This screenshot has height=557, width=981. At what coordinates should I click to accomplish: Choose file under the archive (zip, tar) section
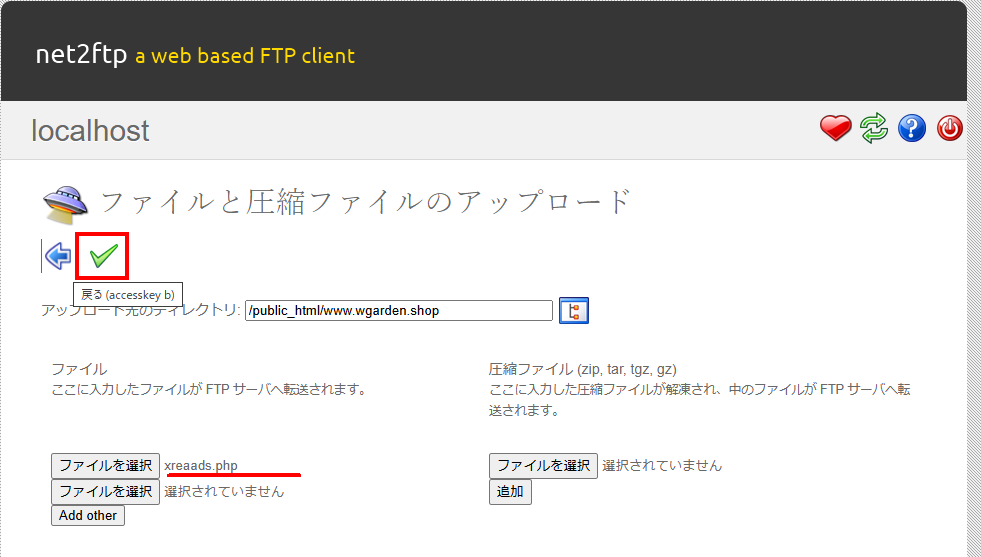click(x=543, y=465)
